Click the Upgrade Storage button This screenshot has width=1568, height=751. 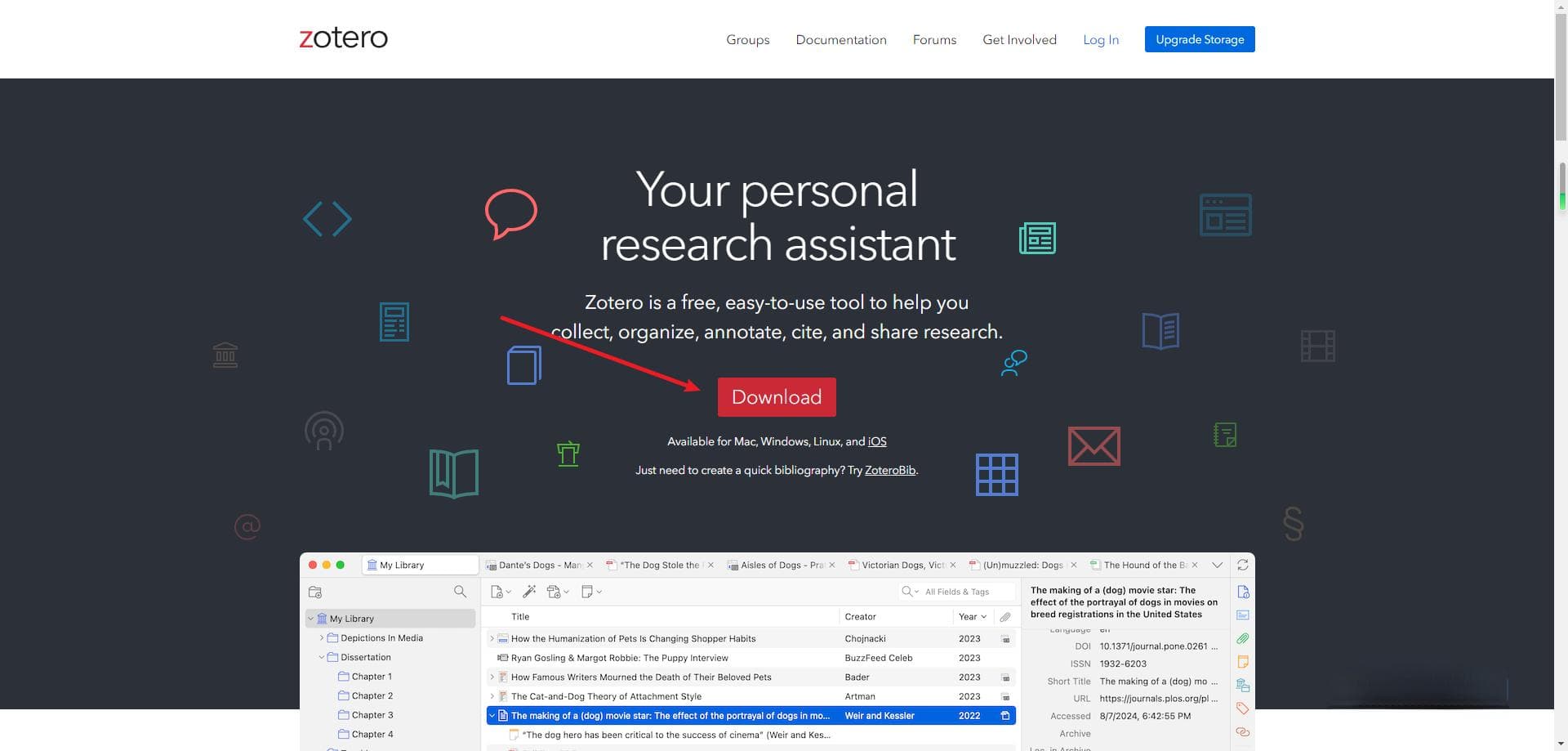pyautogui.click(x=1200, y=39)
